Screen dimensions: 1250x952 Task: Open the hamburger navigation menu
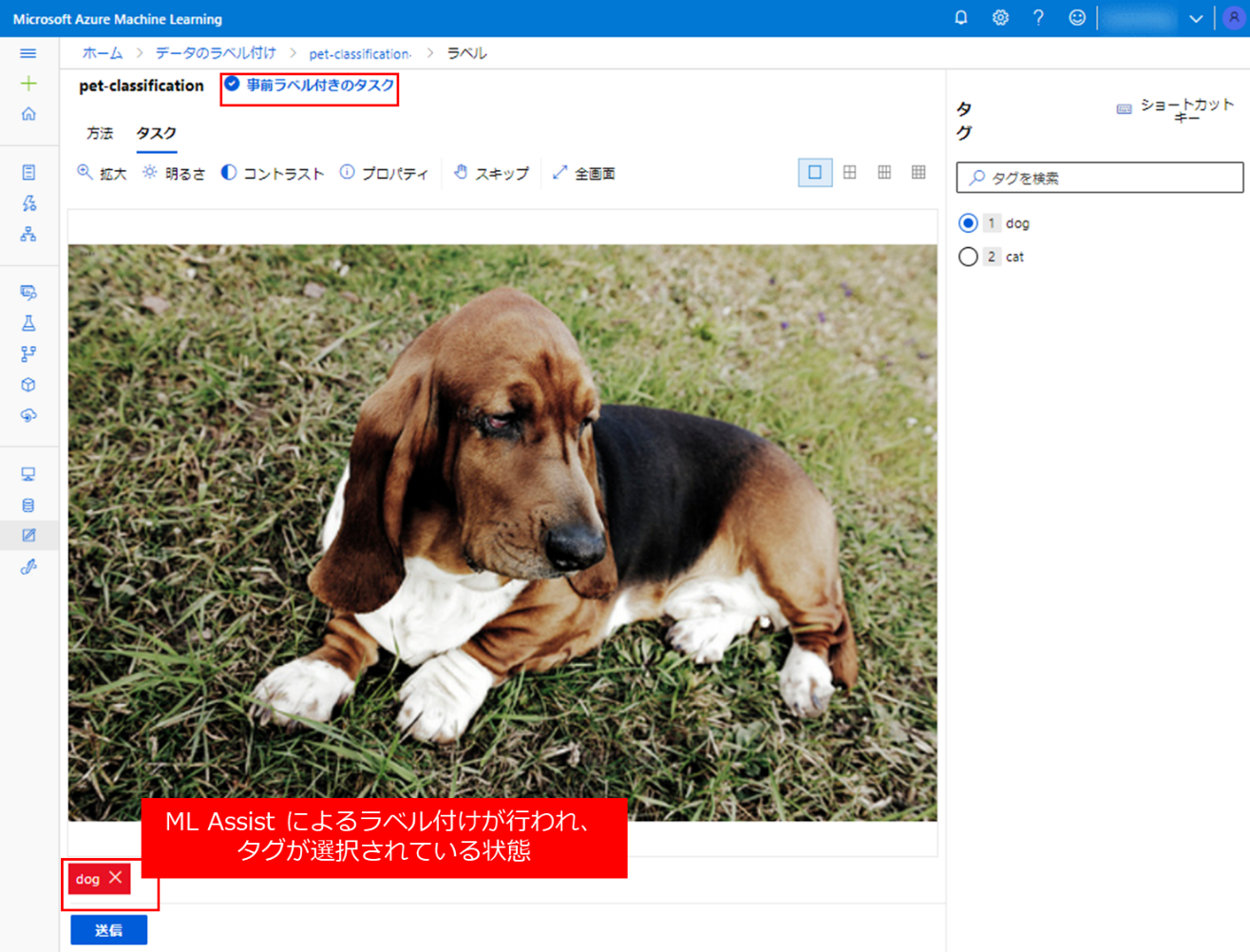pyautogui.click(x=28, y=53)
